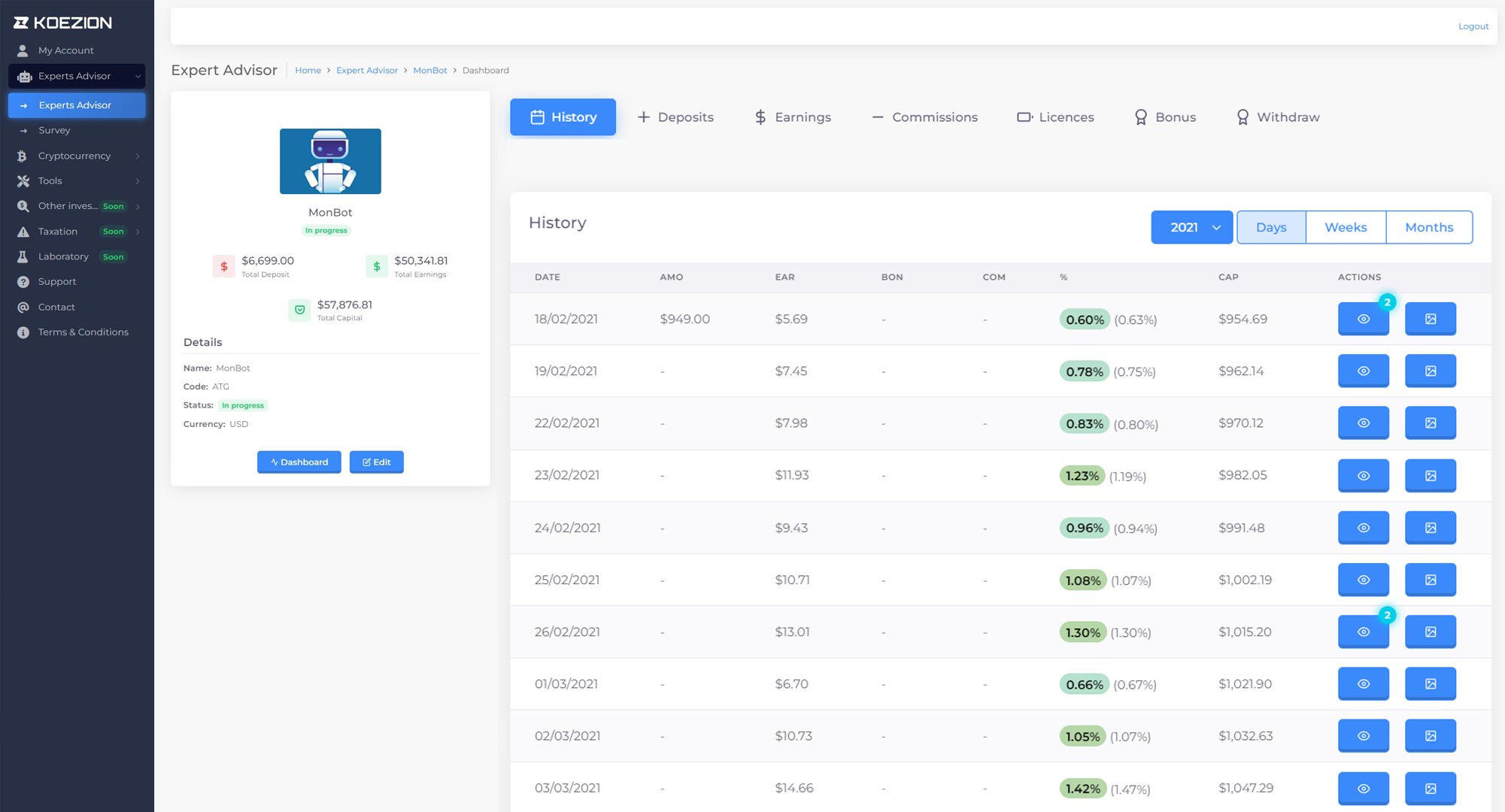The image size is (1505, 812).
Task: Open the 2021 year dropdown
Action: [1191, 227]
